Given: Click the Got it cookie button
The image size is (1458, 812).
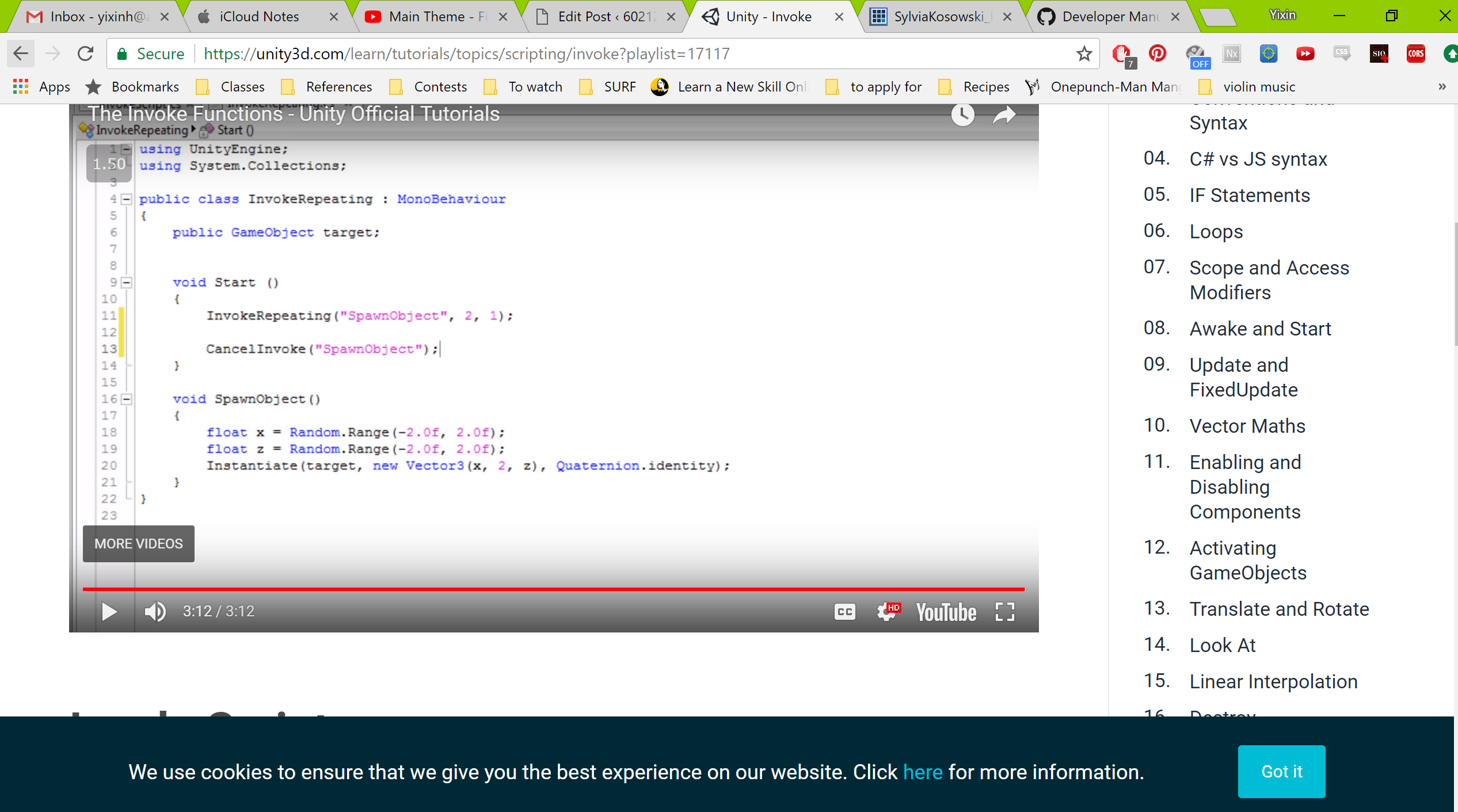Looking at the screenshot, I should tap(1281, 771).
